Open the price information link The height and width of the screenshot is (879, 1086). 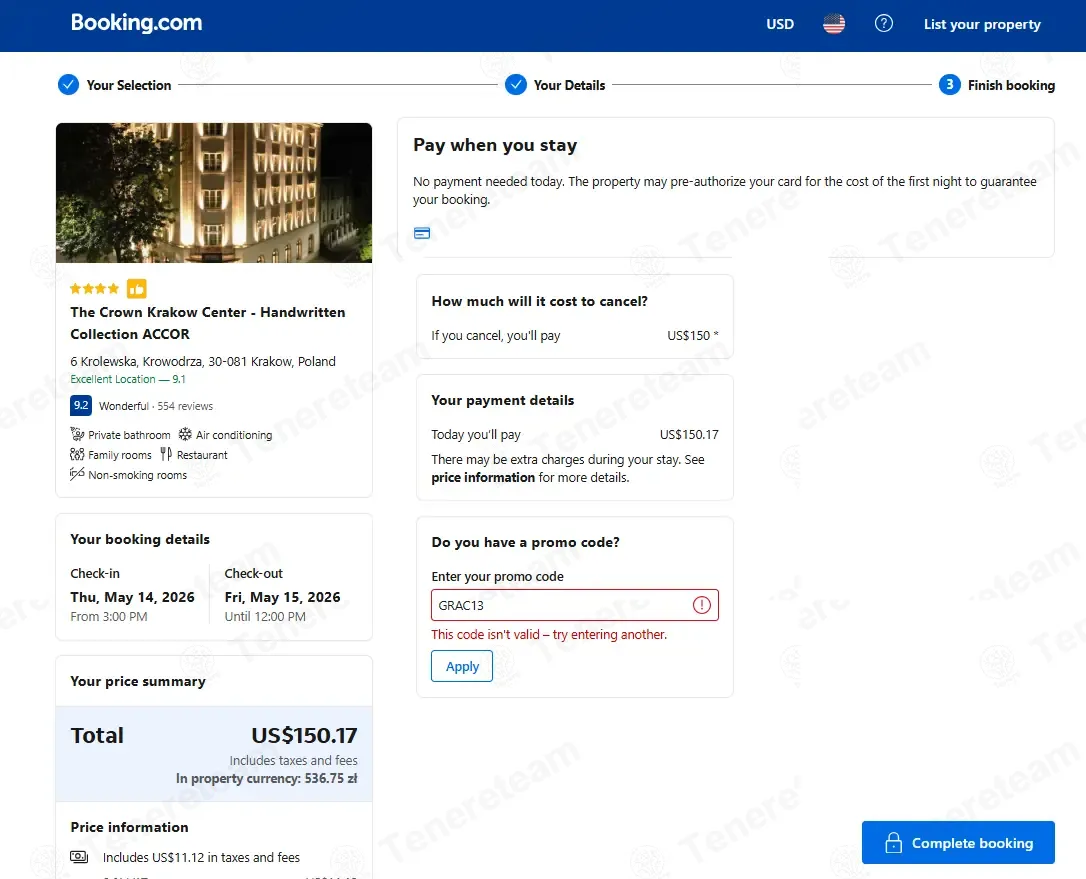pyautogui.click(x=483, y=477)
